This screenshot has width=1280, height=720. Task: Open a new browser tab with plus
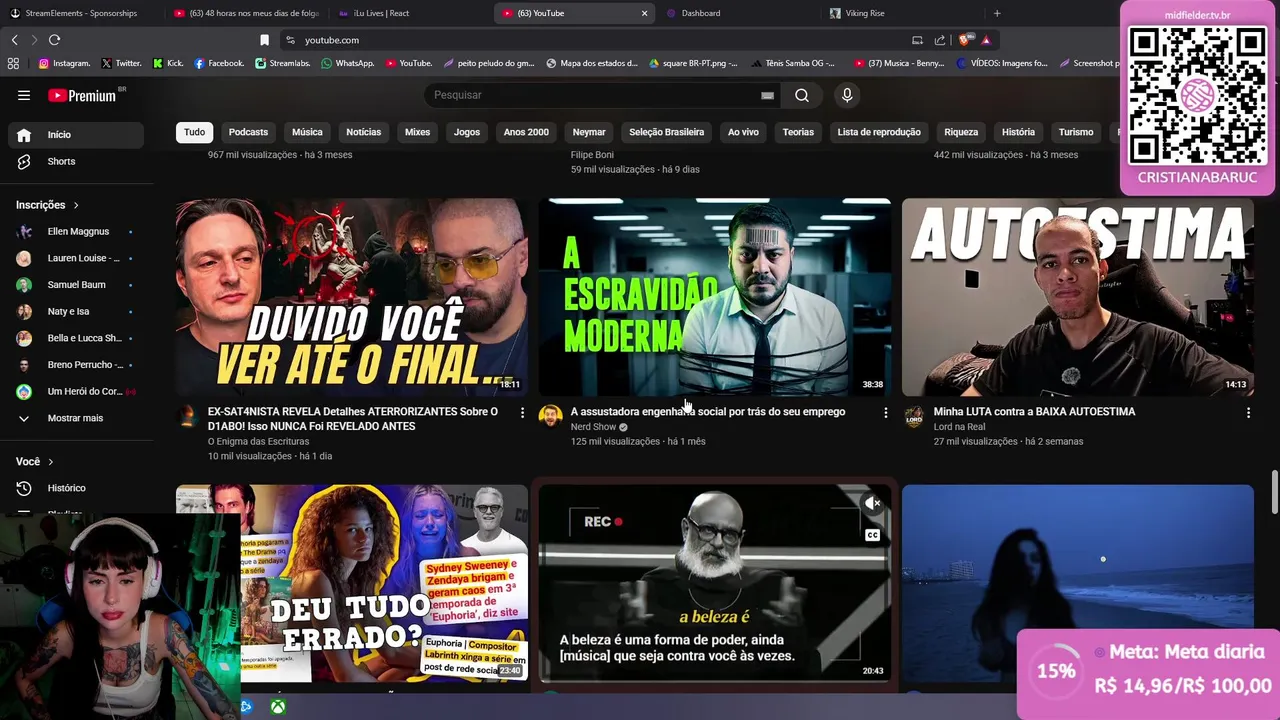[x=997, y=13]
